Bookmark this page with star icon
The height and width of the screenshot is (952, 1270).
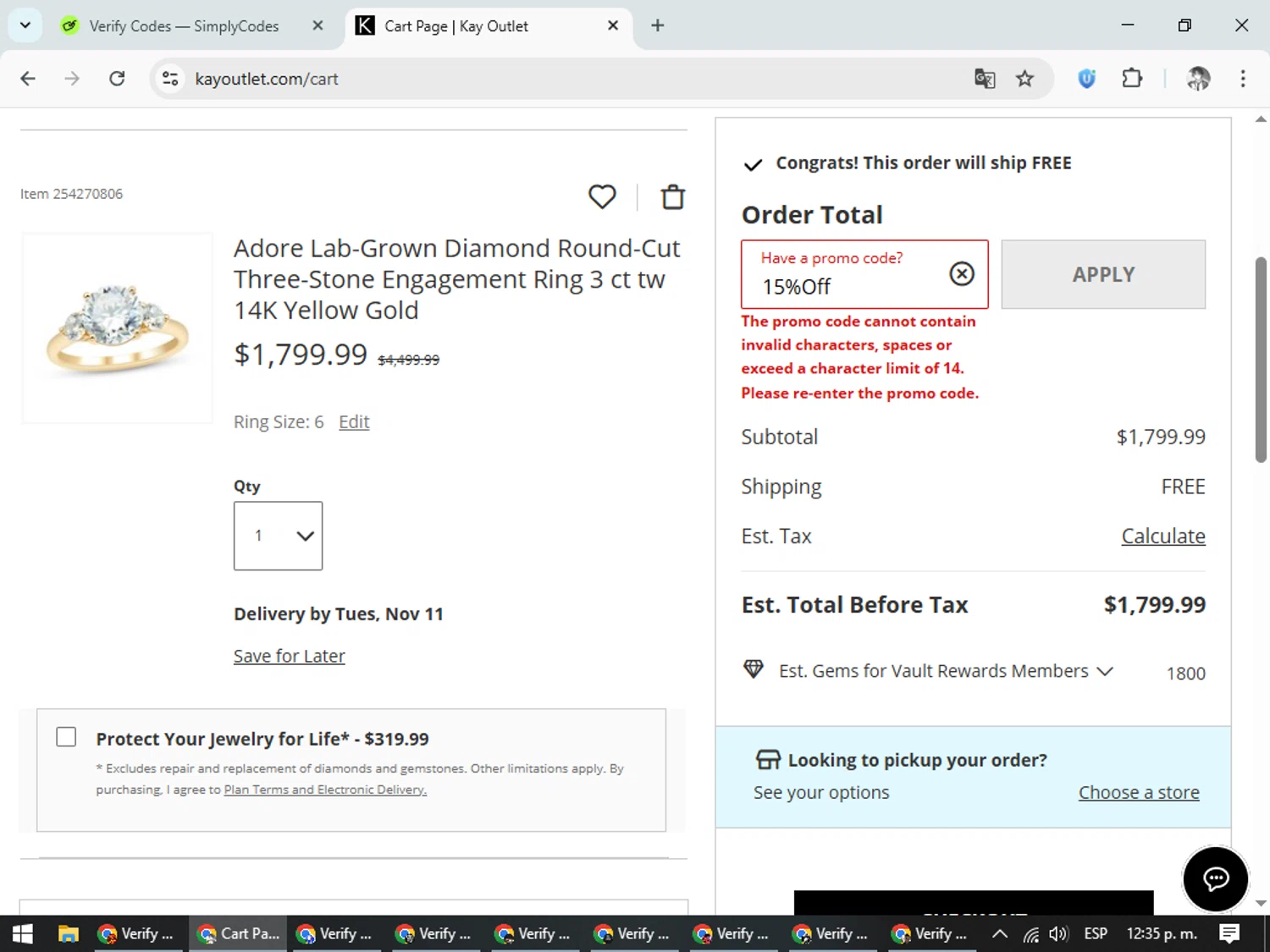pyautogui.click(x=1025, y=79)
